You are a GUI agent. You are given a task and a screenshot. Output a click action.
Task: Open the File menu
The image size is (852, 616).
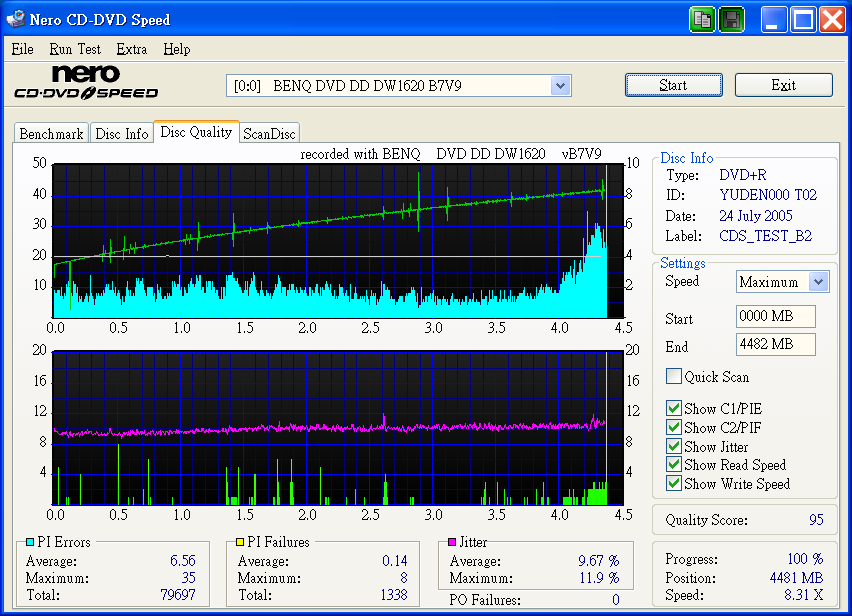coord(22,49)
